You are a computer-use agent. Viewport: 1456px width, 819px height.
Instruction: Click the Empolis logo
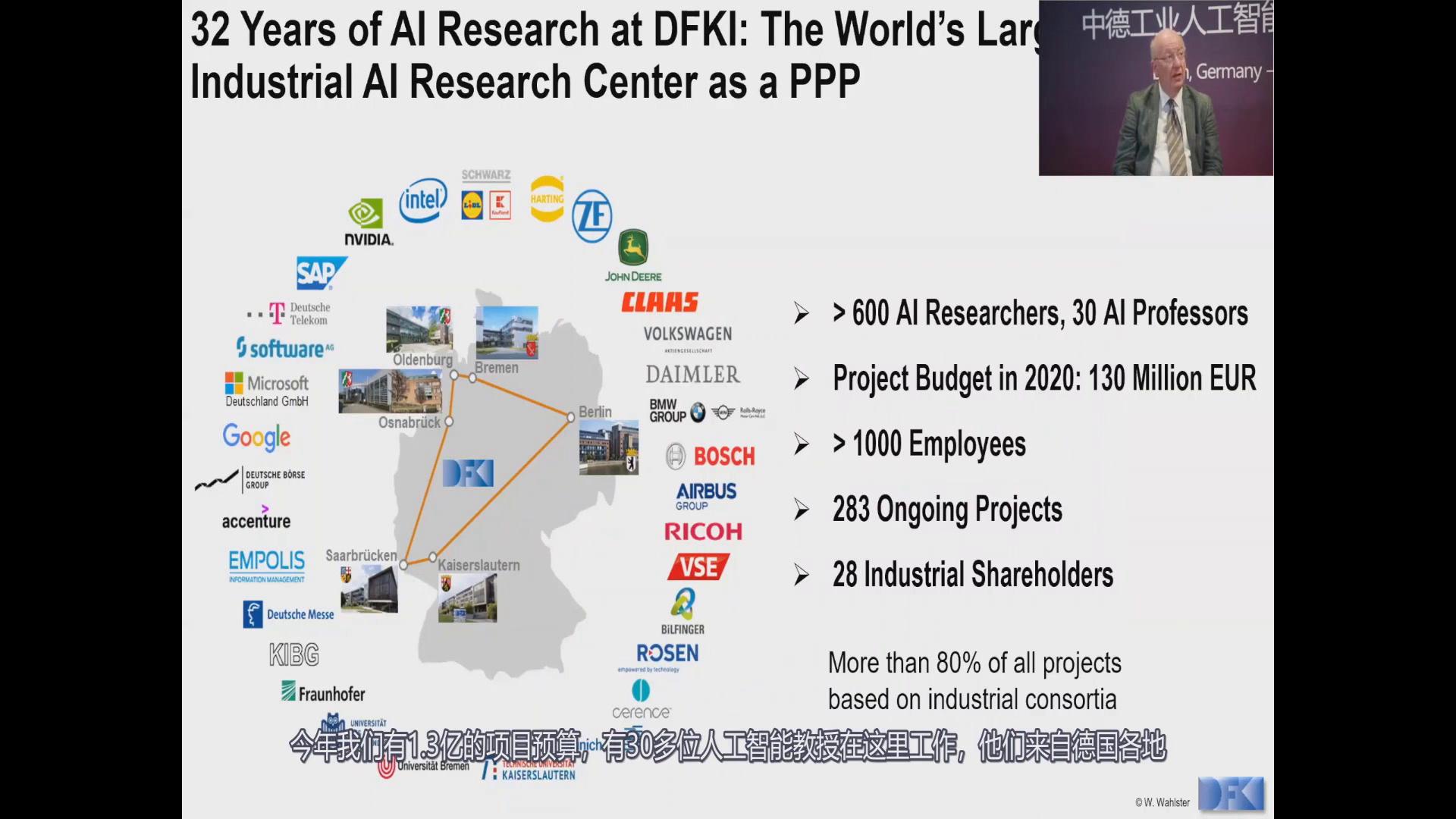[267, 566]
